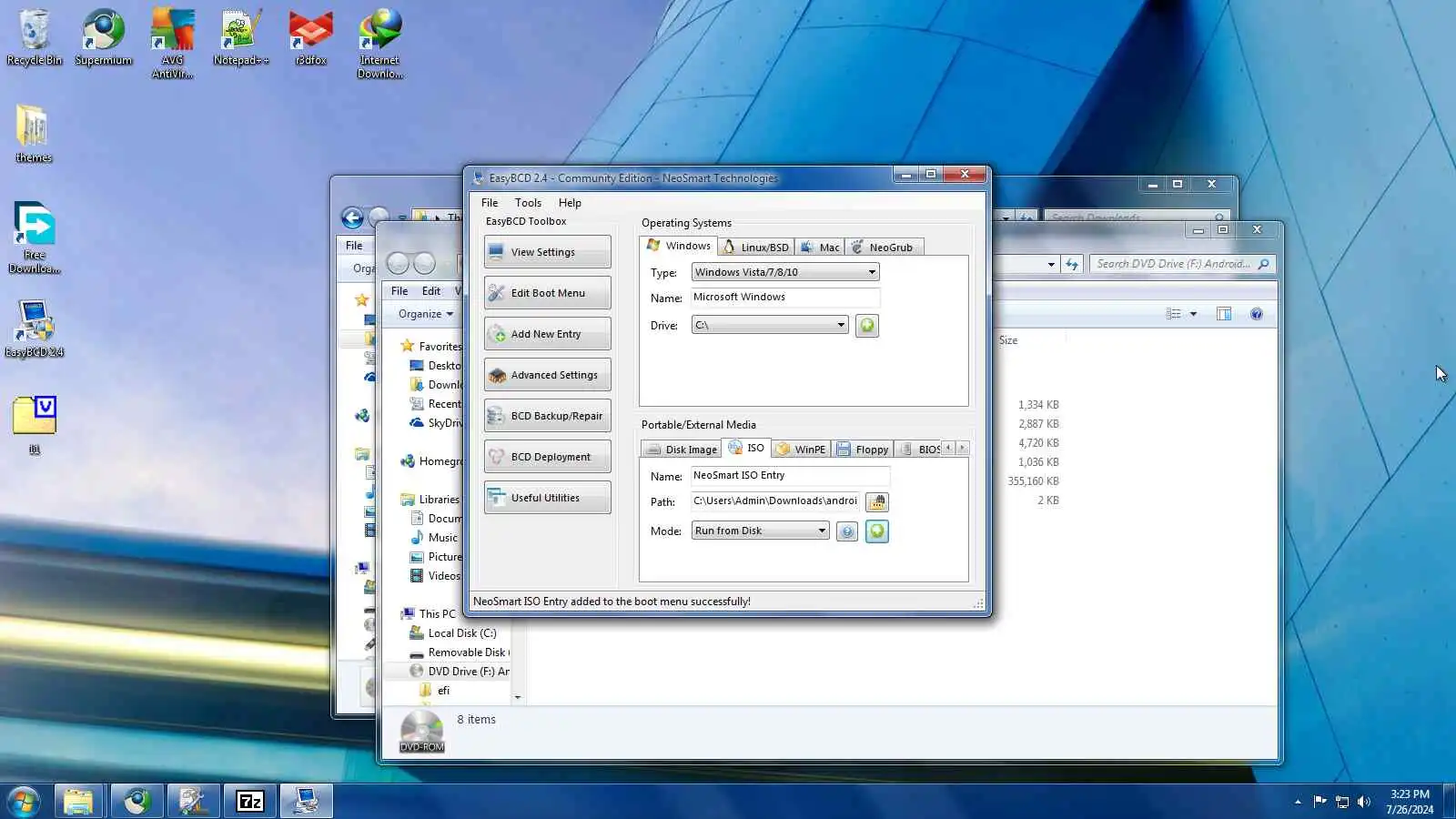Open the Floppy media tab
Screen dimensions: 1456x819
tap(863, 450)
